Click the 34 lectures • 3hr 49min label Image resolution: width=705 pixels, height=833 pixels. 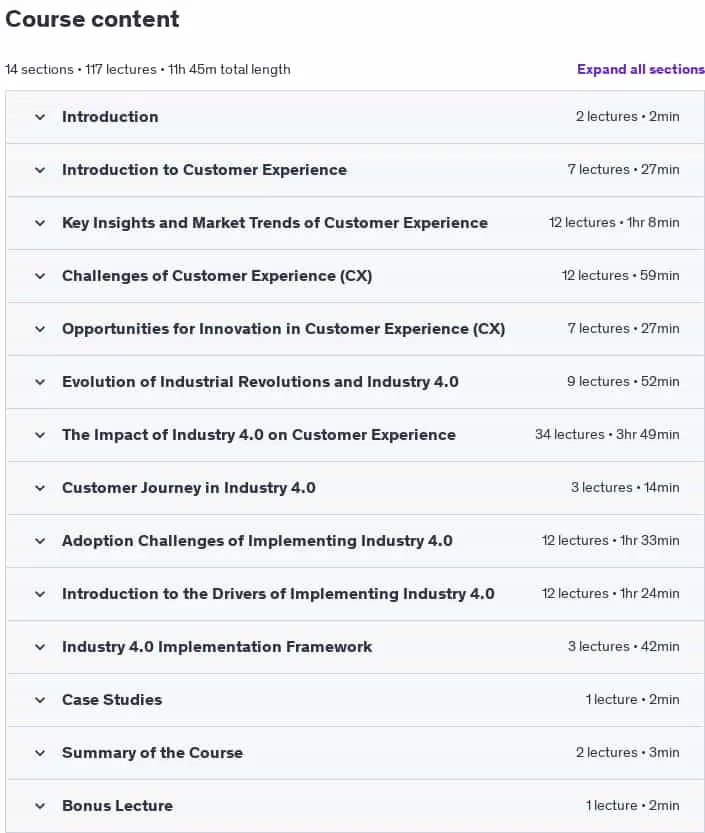point(607,435)
